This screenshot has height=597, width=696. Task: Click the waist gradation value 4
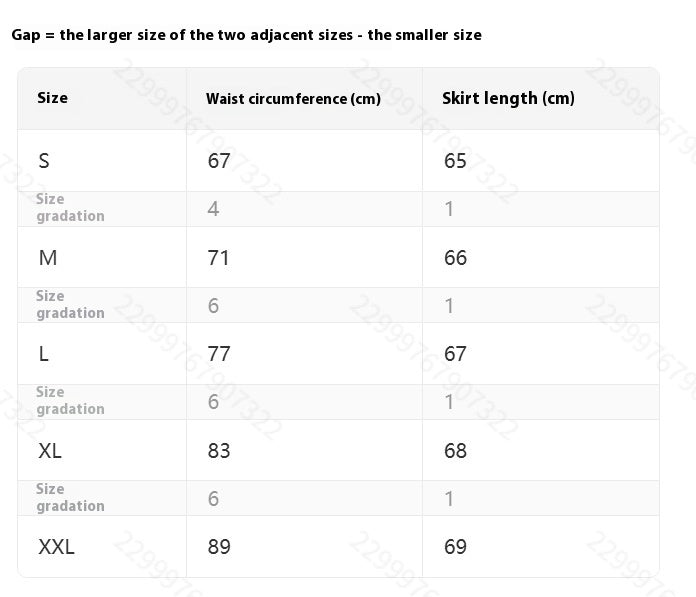click(213, 209)
